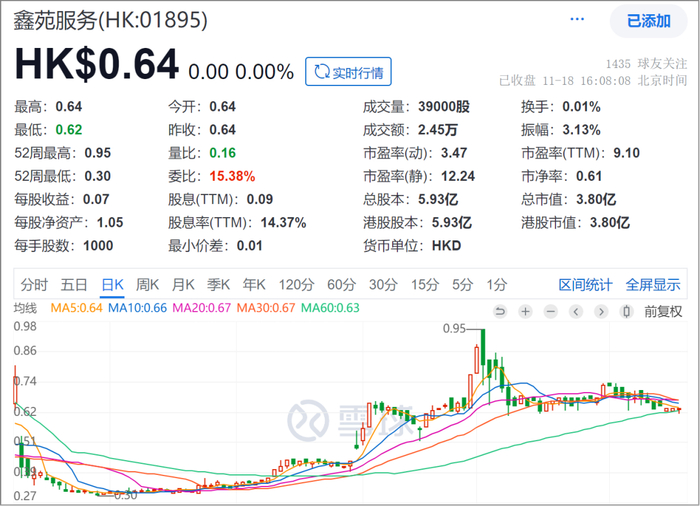Click the 0.95 peak marker on chart

(454, 329)
